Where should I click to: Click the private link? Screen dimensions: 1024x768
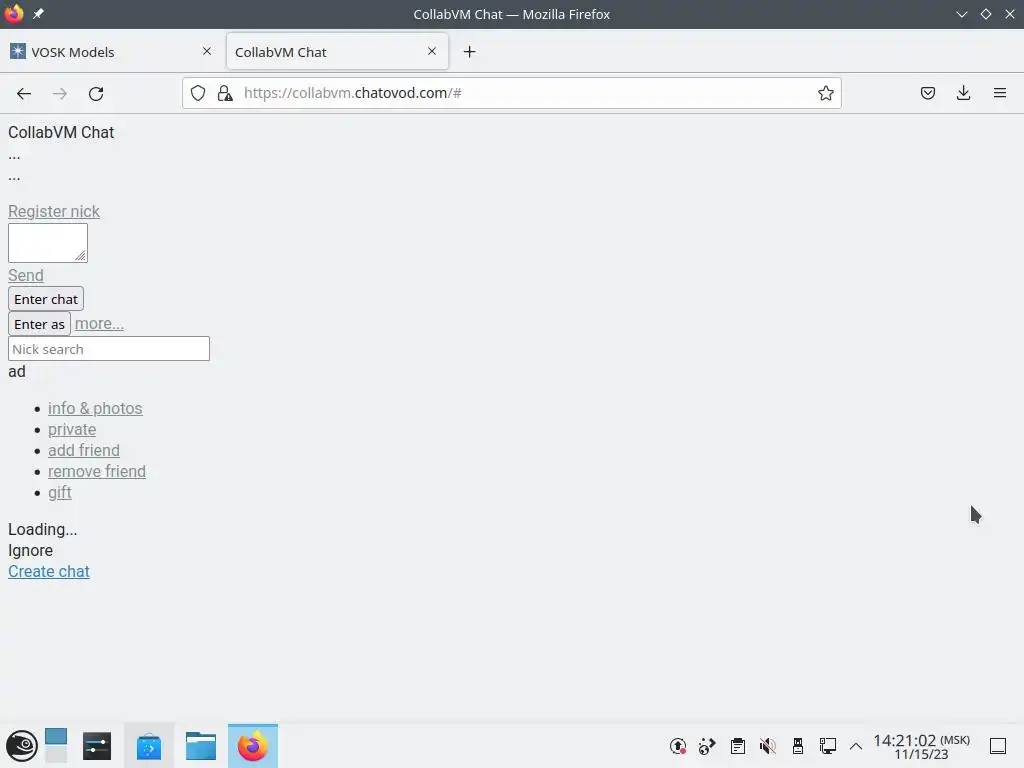point(72,429)
